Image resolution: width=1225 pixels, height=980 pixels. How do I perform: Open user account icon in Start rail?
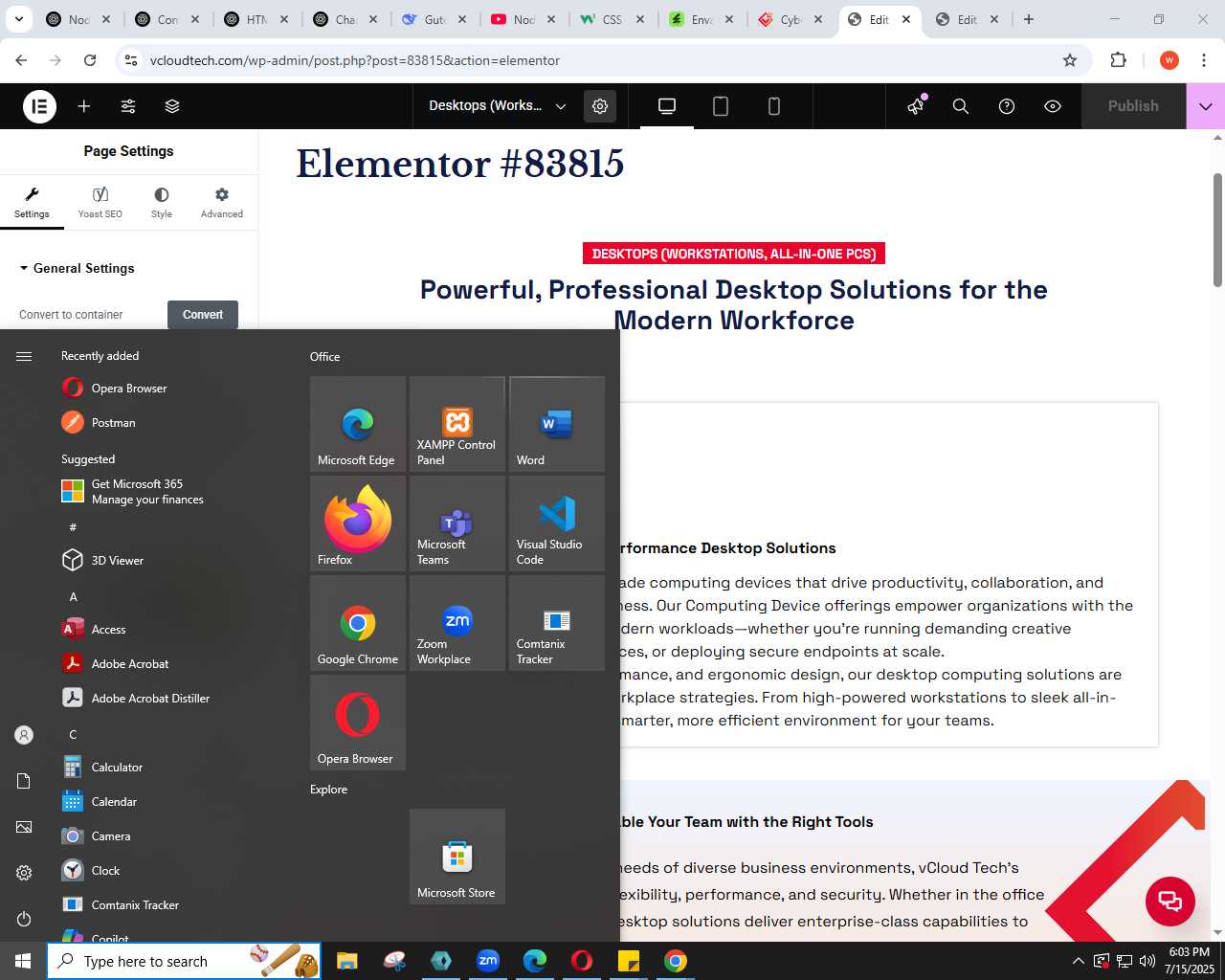24,735
